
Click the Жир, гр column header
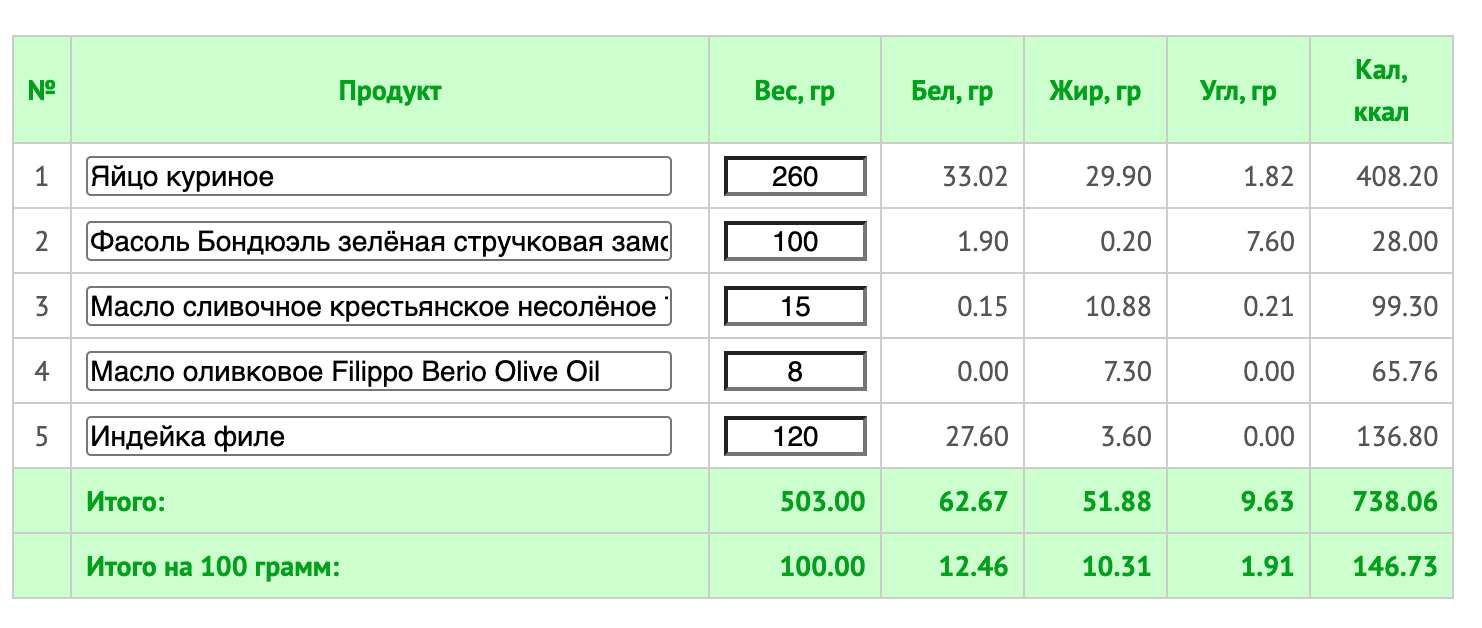(1095, 92)
